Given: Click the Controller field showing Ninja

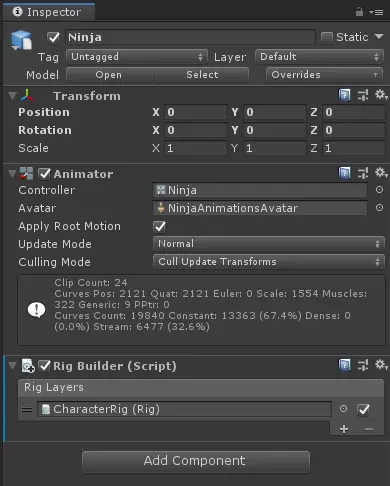Looking at the screenshot, I should point(260,190).
